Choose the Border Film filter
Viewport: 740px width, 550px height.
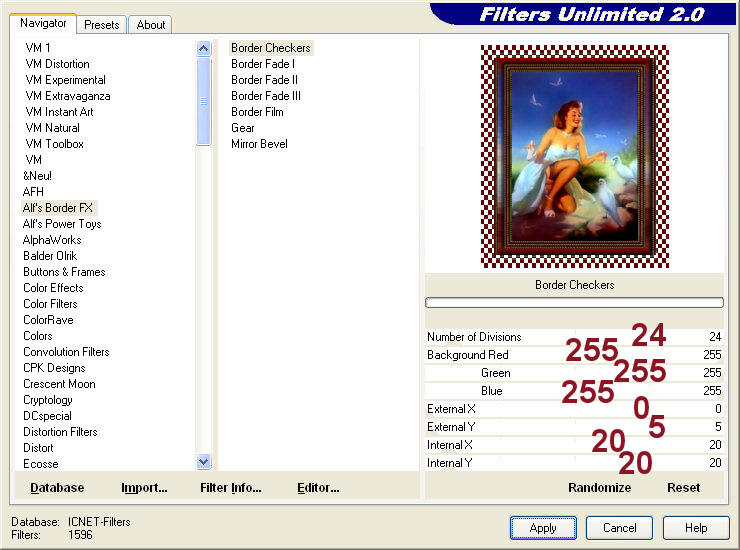click(x=257, y=112)
